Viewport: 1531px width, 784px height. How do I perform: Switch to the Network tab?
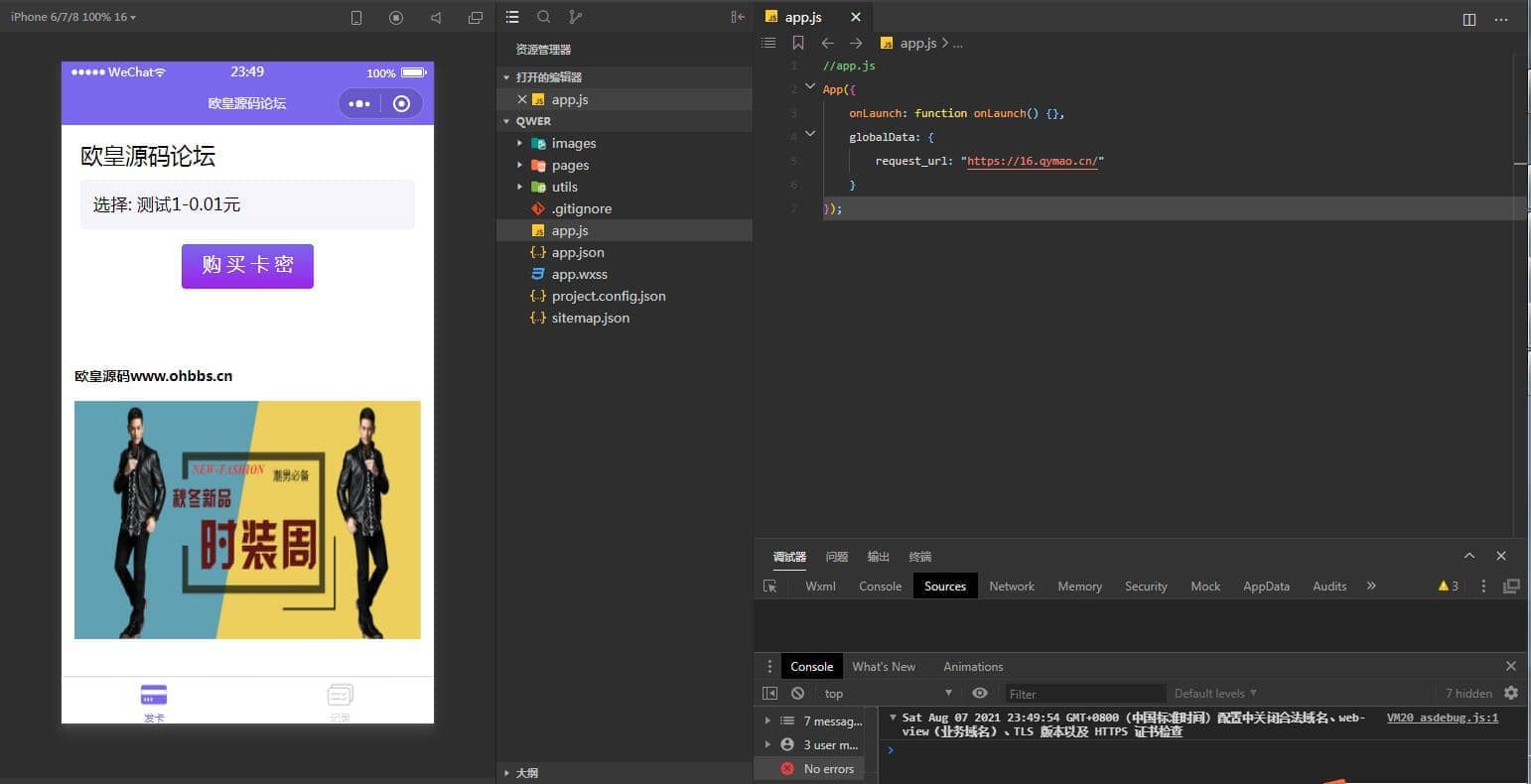click(1011, 587)
